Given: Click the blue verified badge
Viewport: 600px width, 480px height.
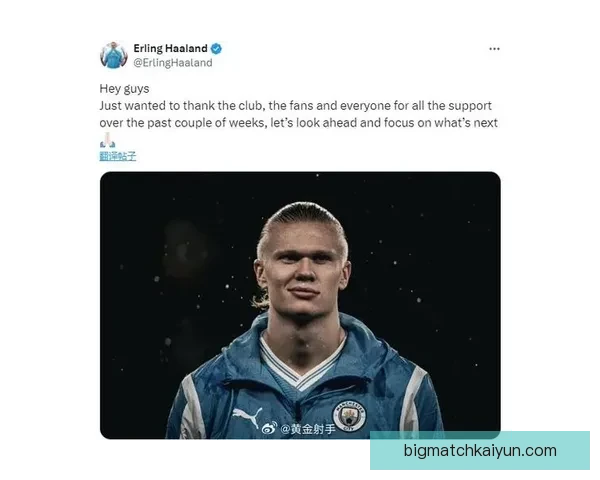Looking at the screenshot, I should (x=216, y=49).
